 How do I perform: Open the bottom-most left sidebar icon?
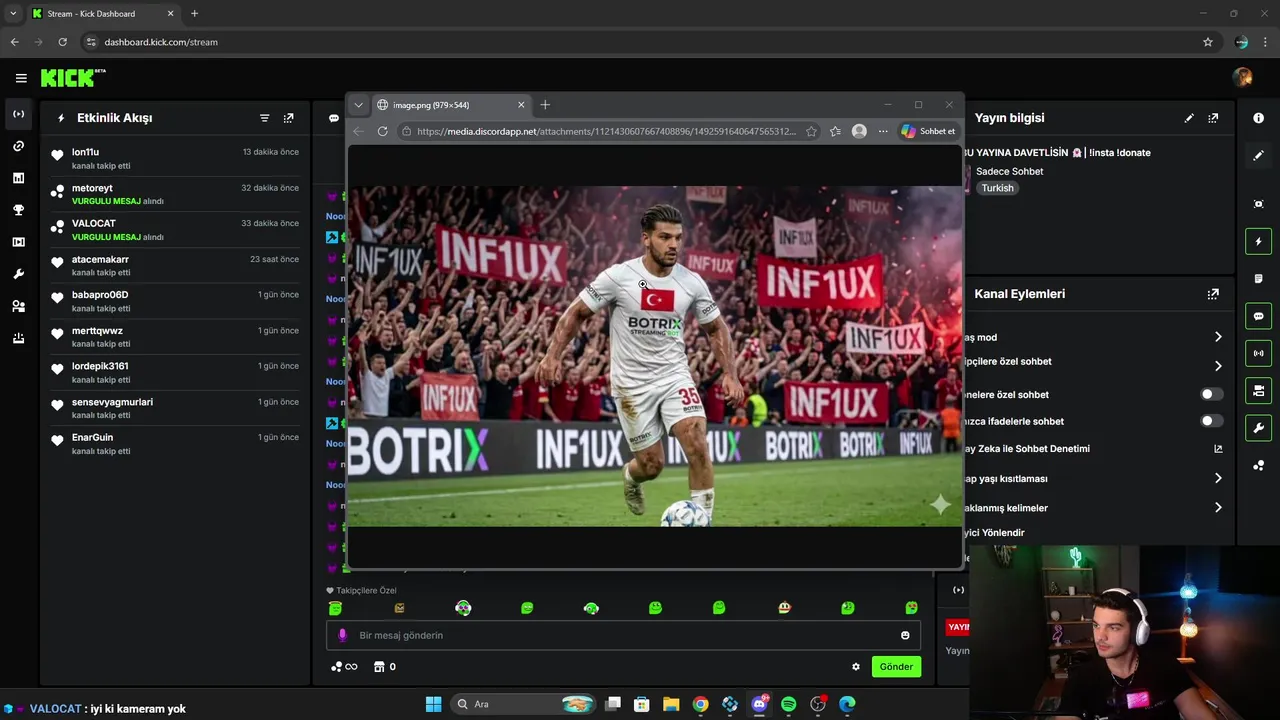18,338
